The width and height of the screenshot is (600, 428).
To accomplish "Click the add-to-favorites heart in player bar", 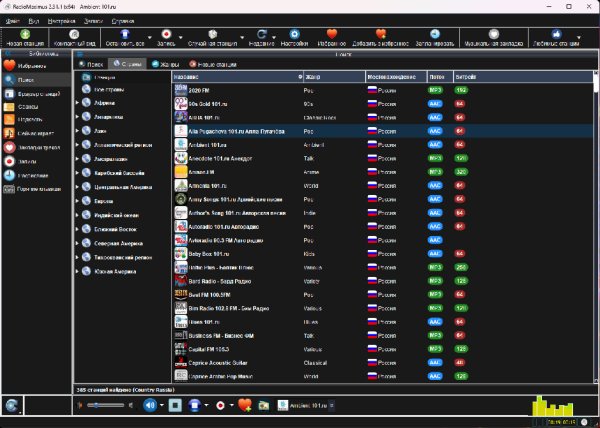I will coord(245,405).
